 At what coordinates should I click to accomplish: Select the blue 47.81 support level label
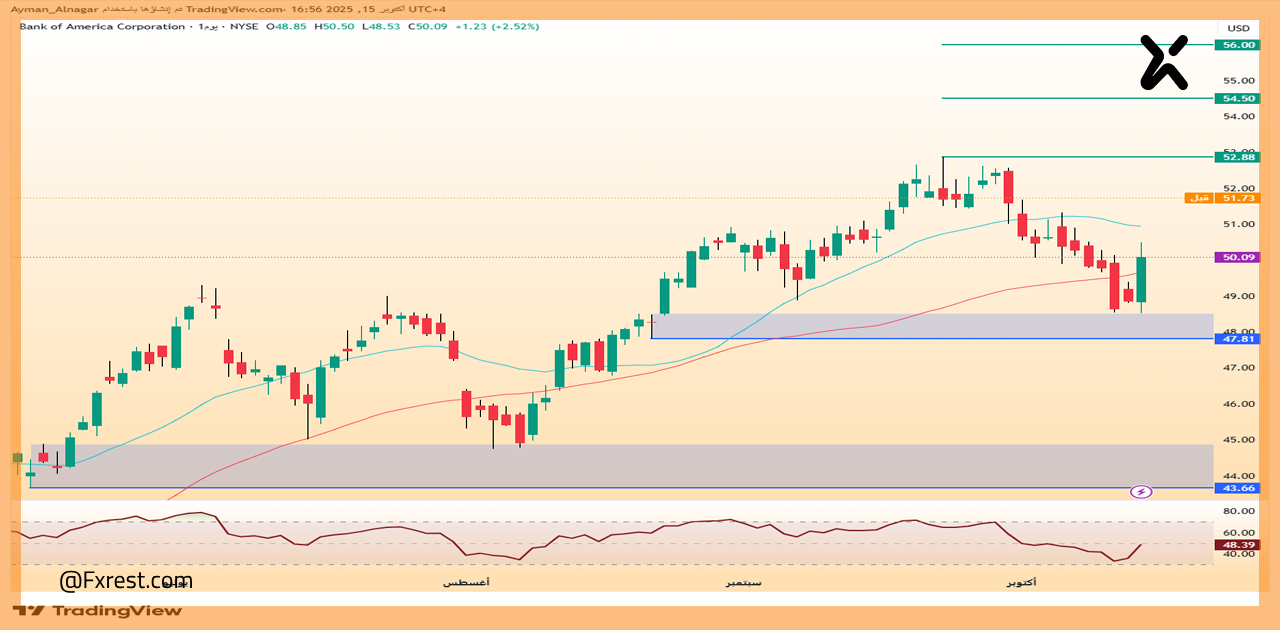[1236, 339]
